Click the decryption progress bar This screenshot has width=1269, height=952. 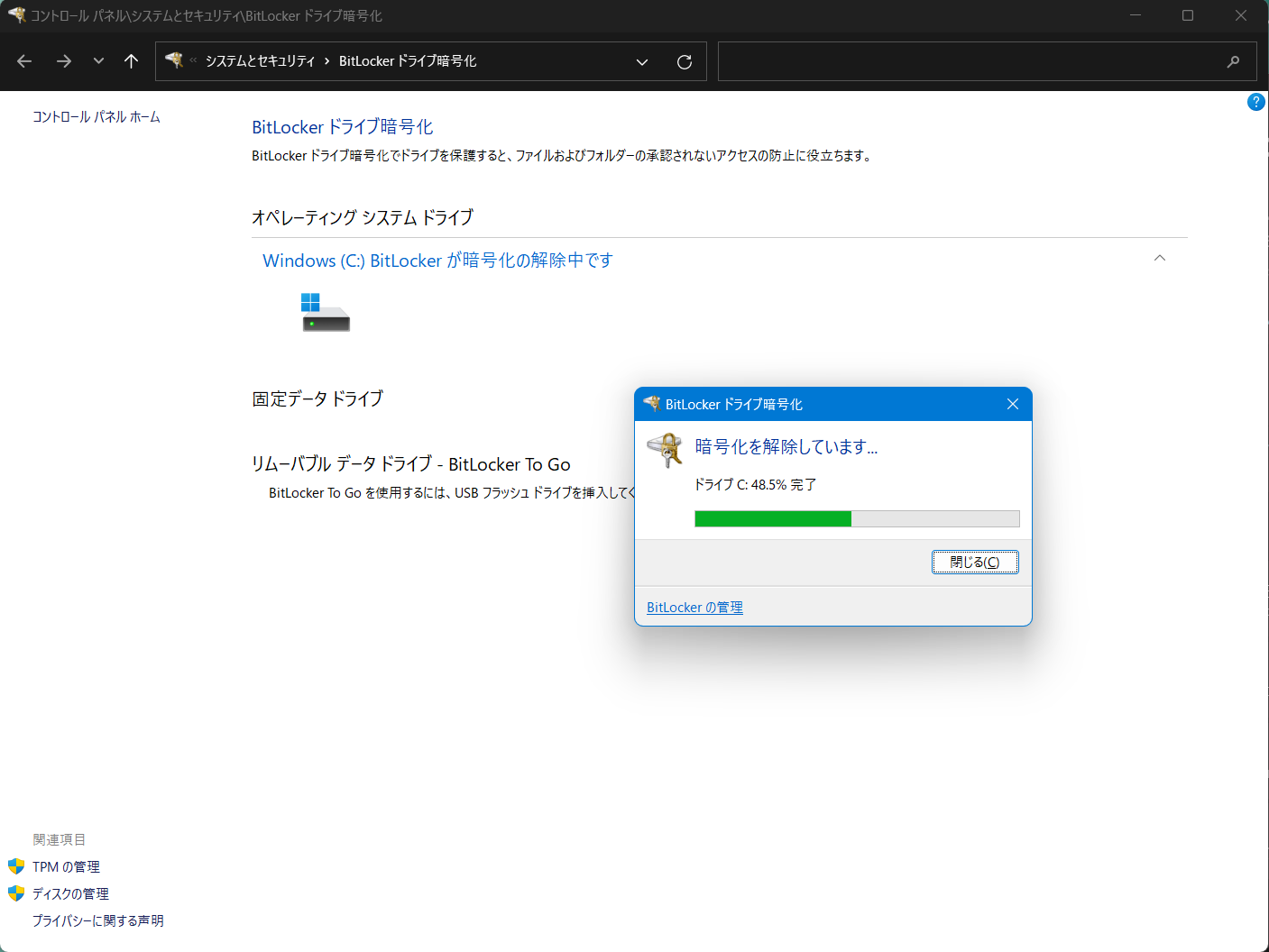click(857, 518)
